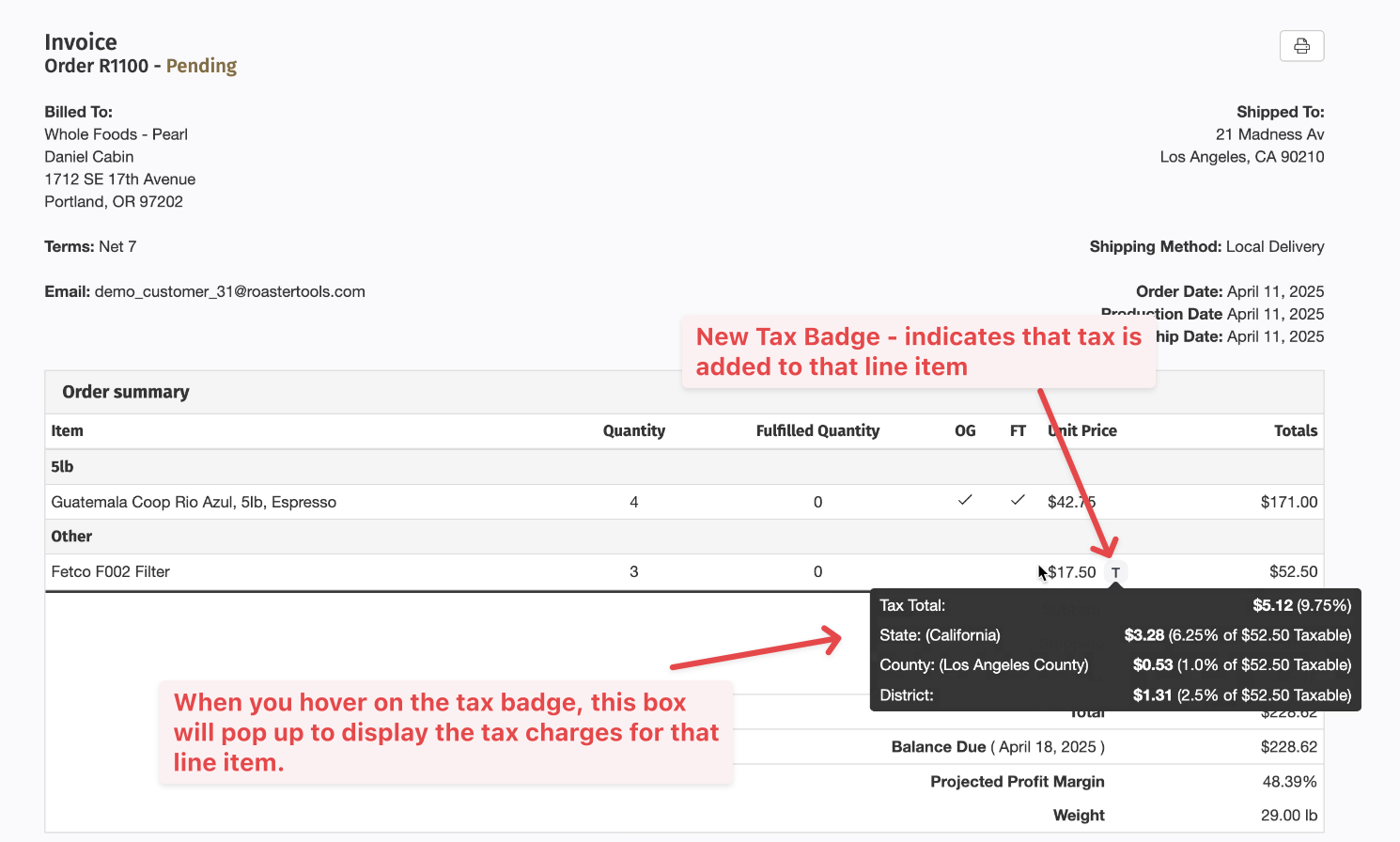The image size is (1400, 842).
Task: Click the Order summary heading
Action: [126, 392]
